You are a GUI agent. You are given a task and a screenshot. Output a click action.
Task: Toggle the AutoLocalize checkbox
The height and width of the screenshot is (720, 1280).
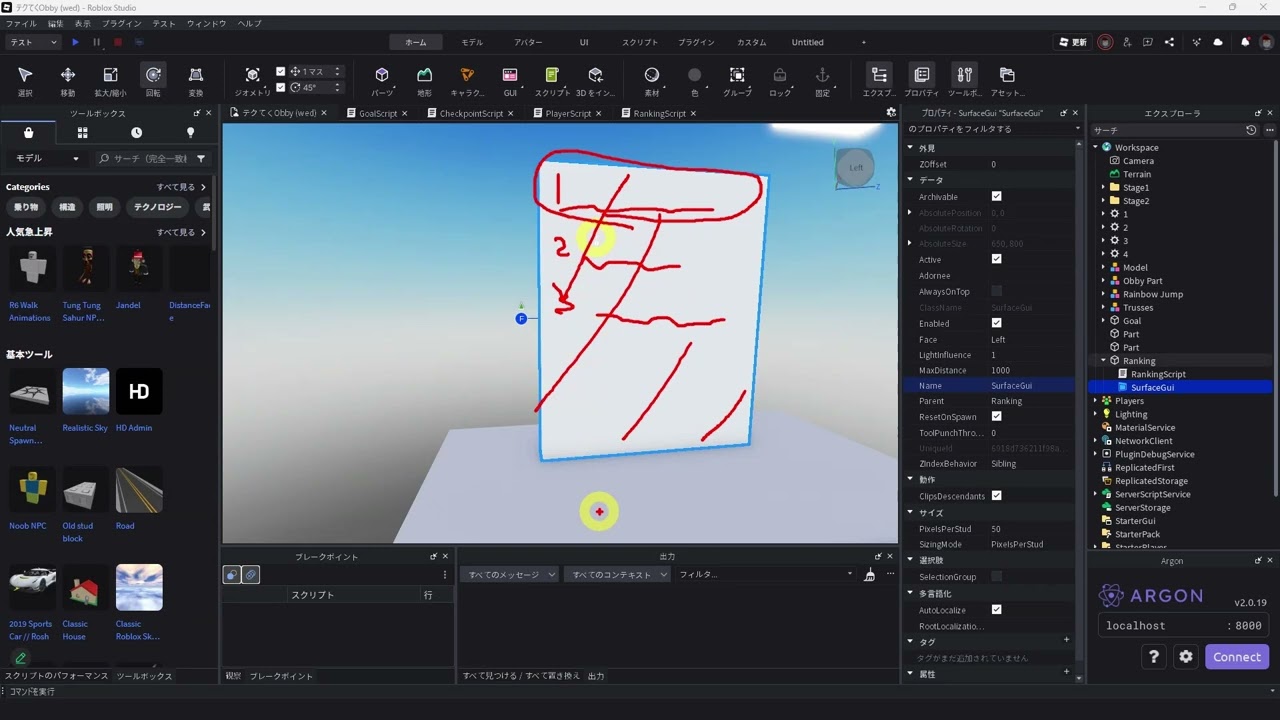[996, 610]
